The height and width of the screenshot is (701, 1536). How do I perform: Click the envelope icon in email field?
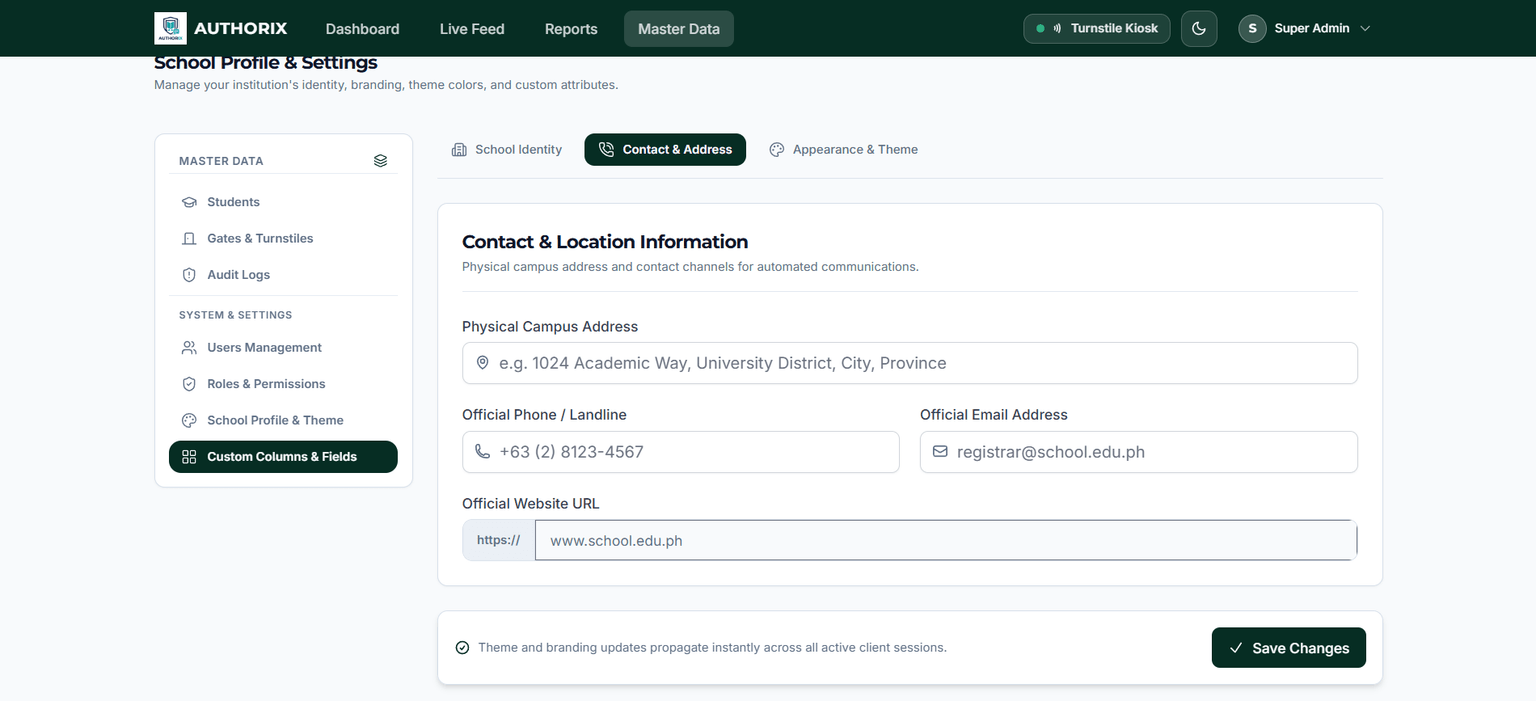point(940,452)
